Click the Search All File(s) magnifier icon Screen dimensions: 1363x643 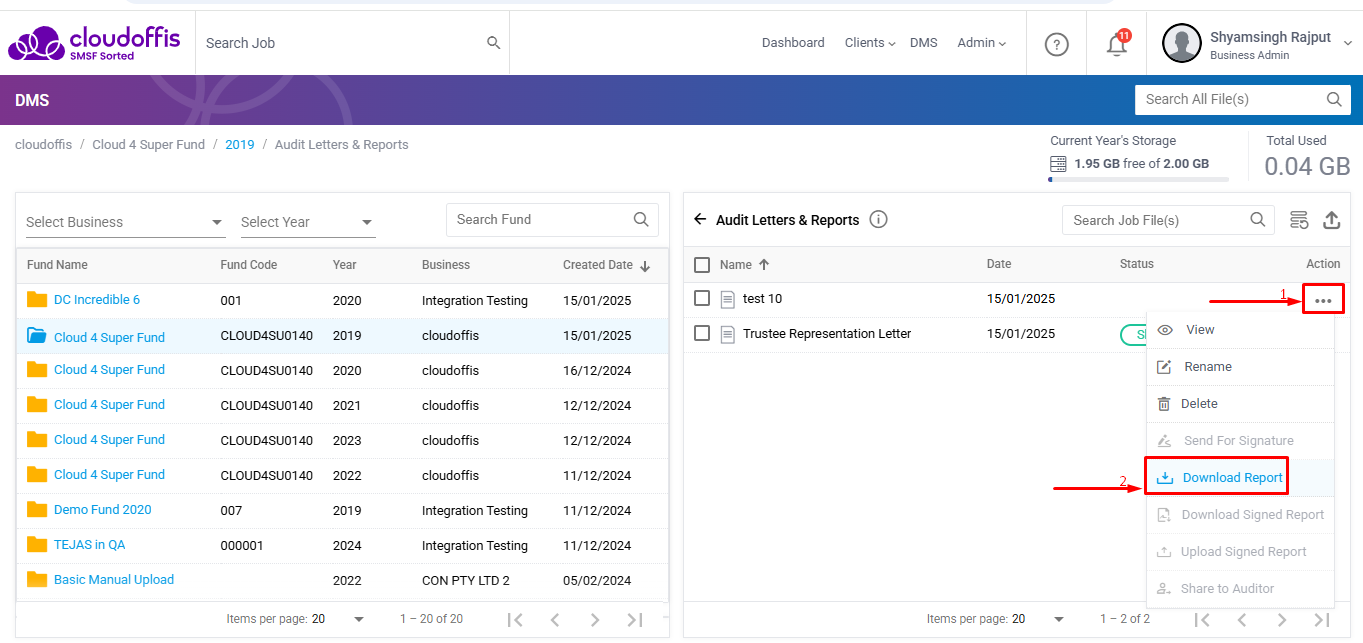(x=1334, y=99)
